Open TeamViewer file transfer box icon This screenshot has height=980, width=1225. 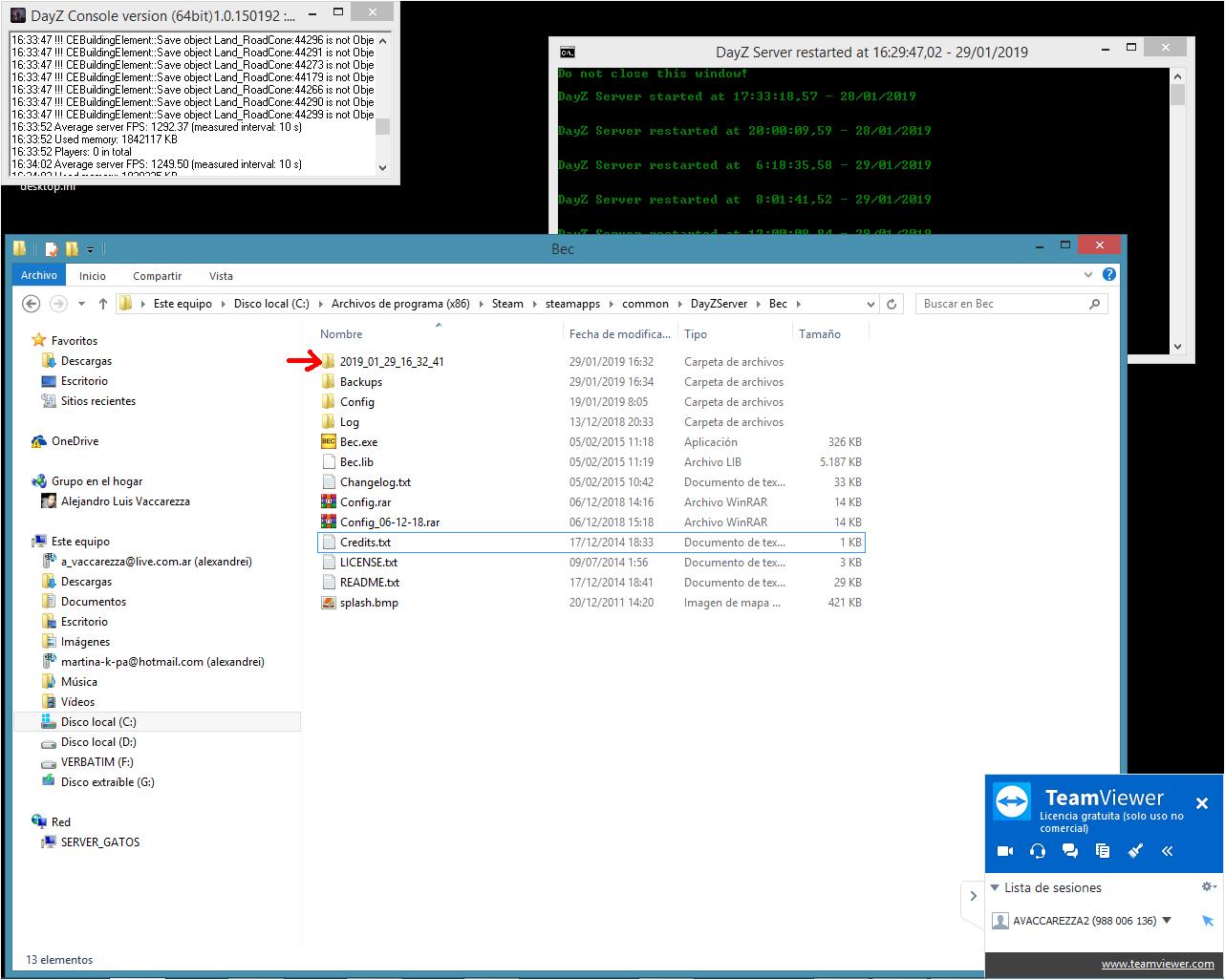point(1103,851)
